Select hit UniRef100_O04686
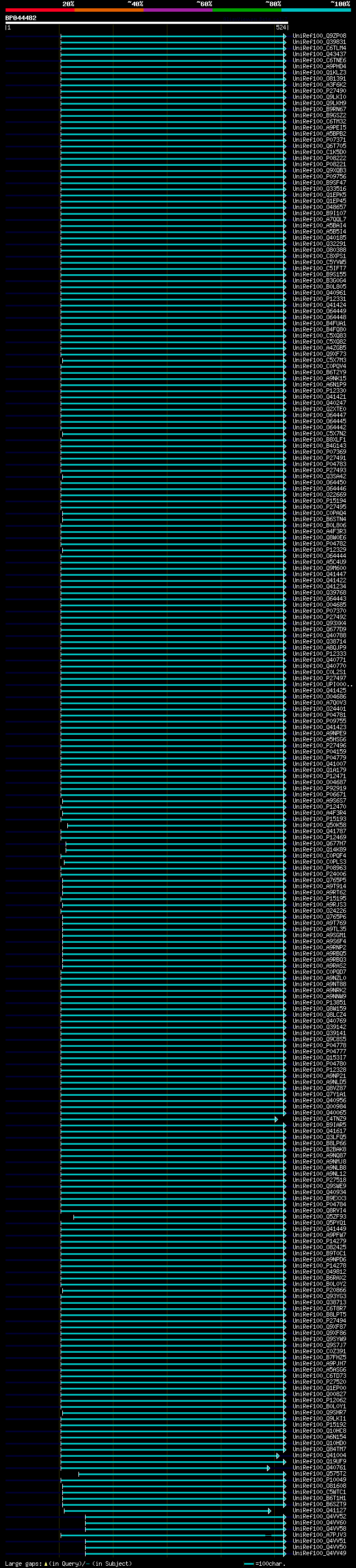The height and width of the screenshot is (1568, 356). tap(319, 696)
